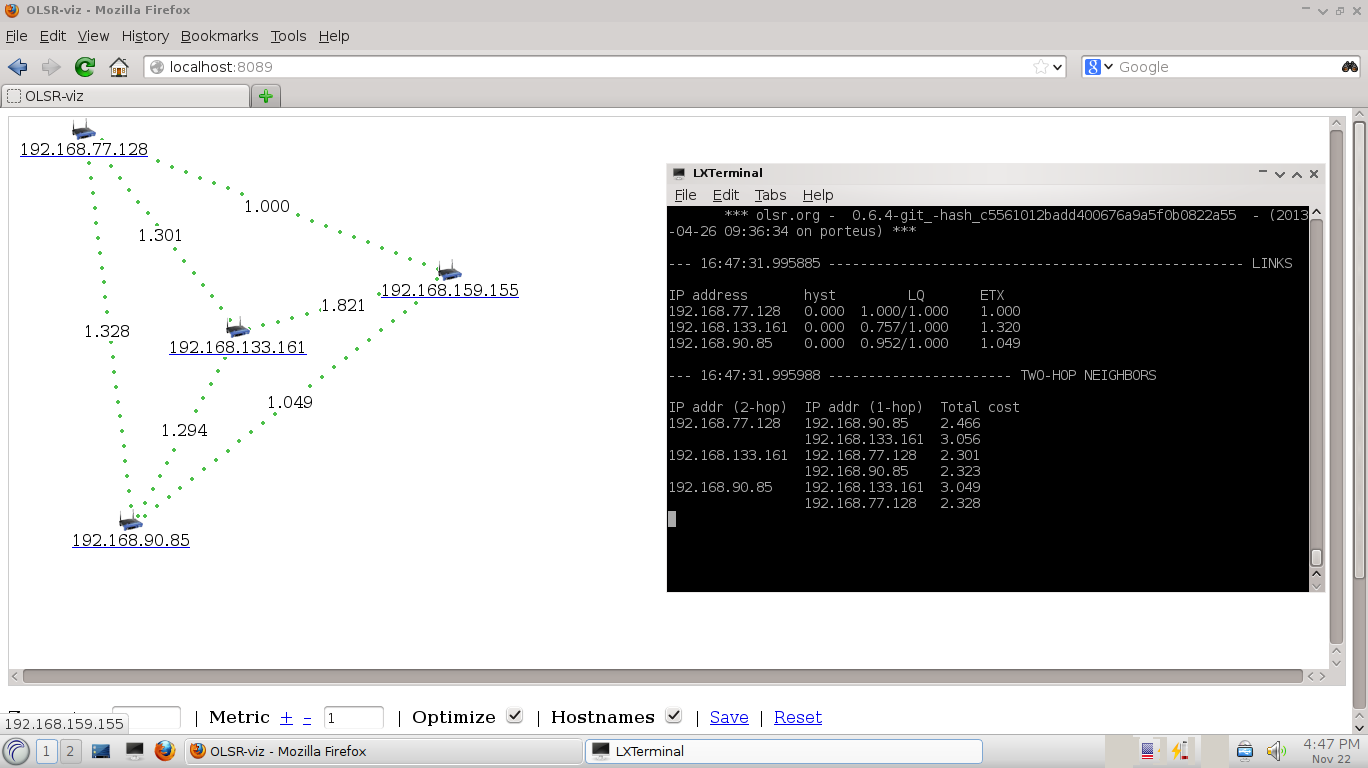Toggle the Hostnames checkbox
This screenshot has width=1368, height=768.
coord(673,716)
